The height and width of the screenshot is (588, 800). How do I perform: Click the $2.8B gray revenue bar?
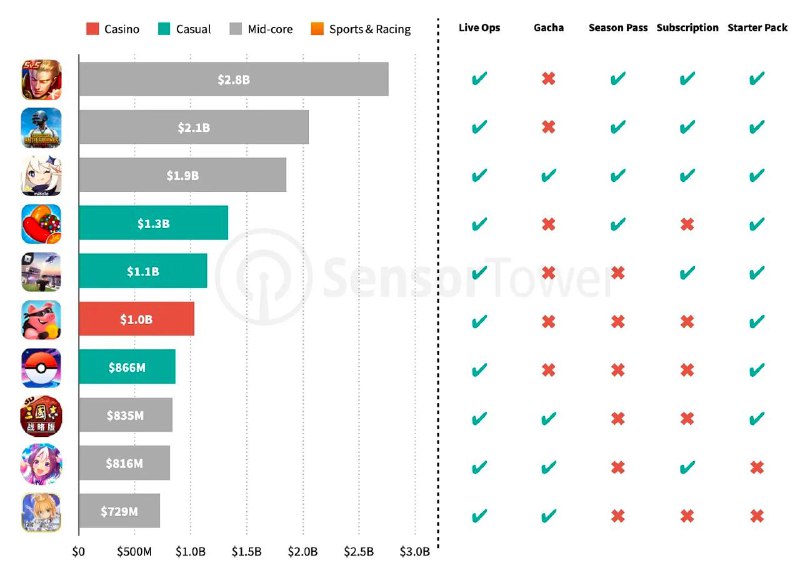coord(234,79)
